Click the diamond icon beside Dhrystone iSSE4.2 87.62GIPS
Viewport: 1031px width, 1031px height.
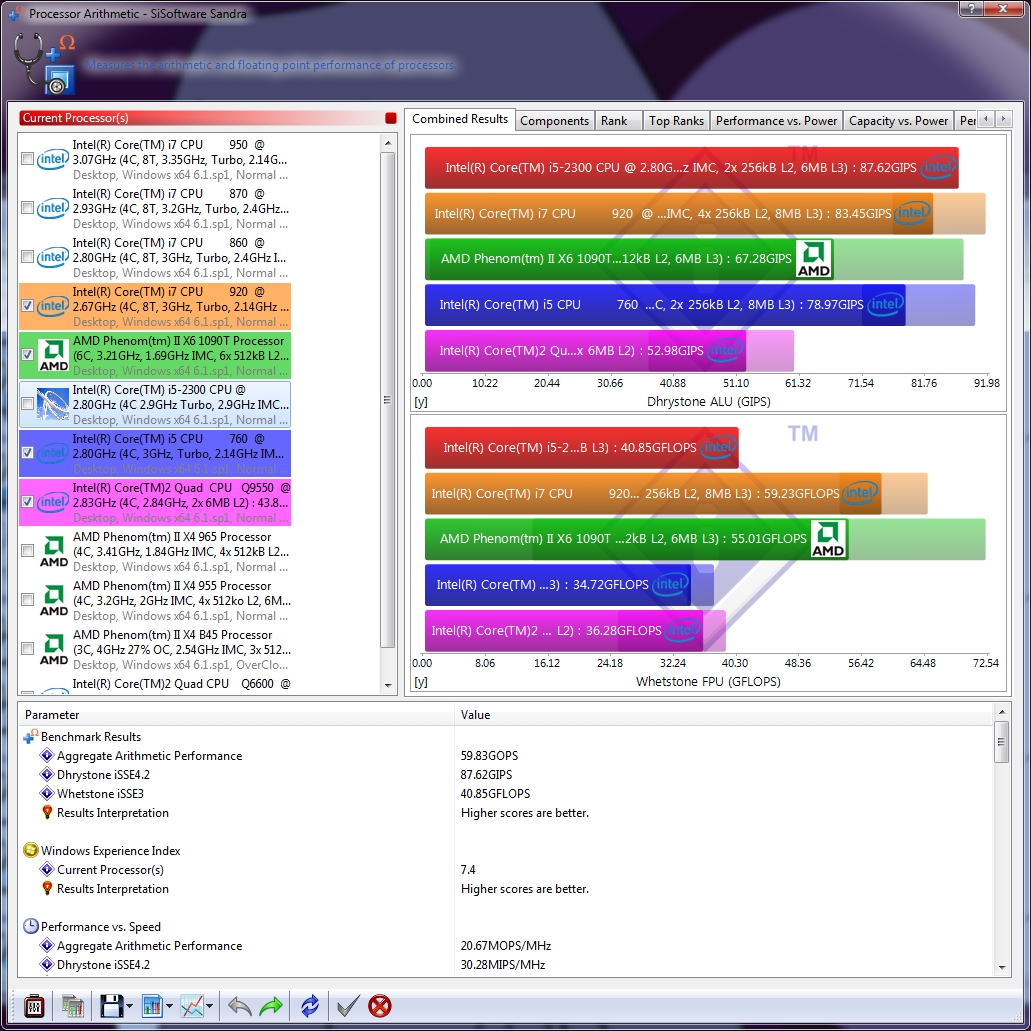click(x=47, y=775)
